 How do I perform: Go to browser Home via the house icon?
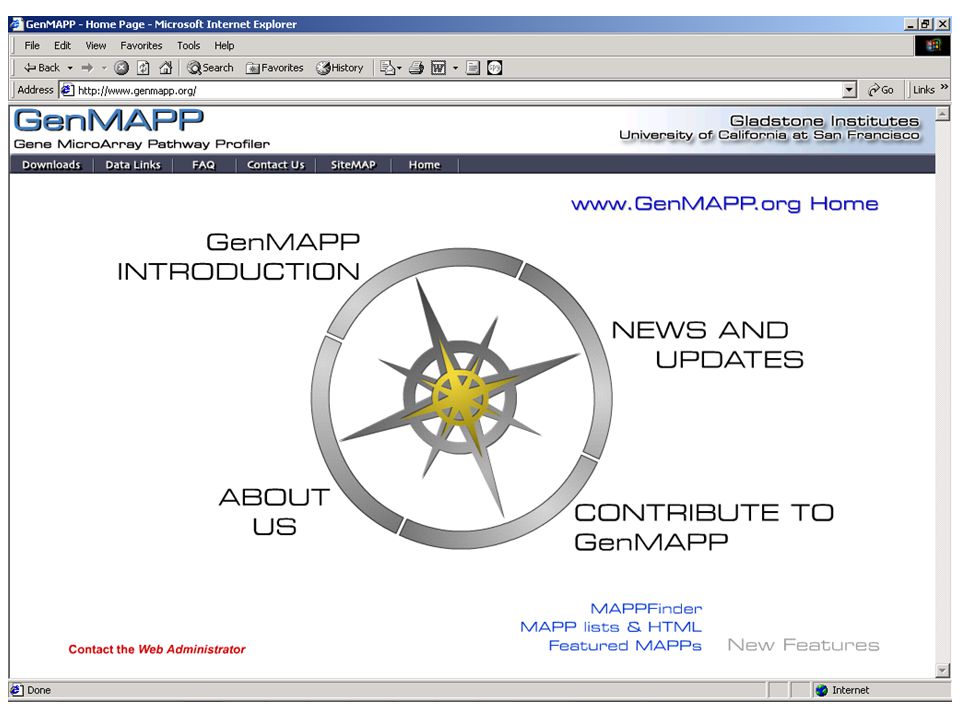pos(165,68)
